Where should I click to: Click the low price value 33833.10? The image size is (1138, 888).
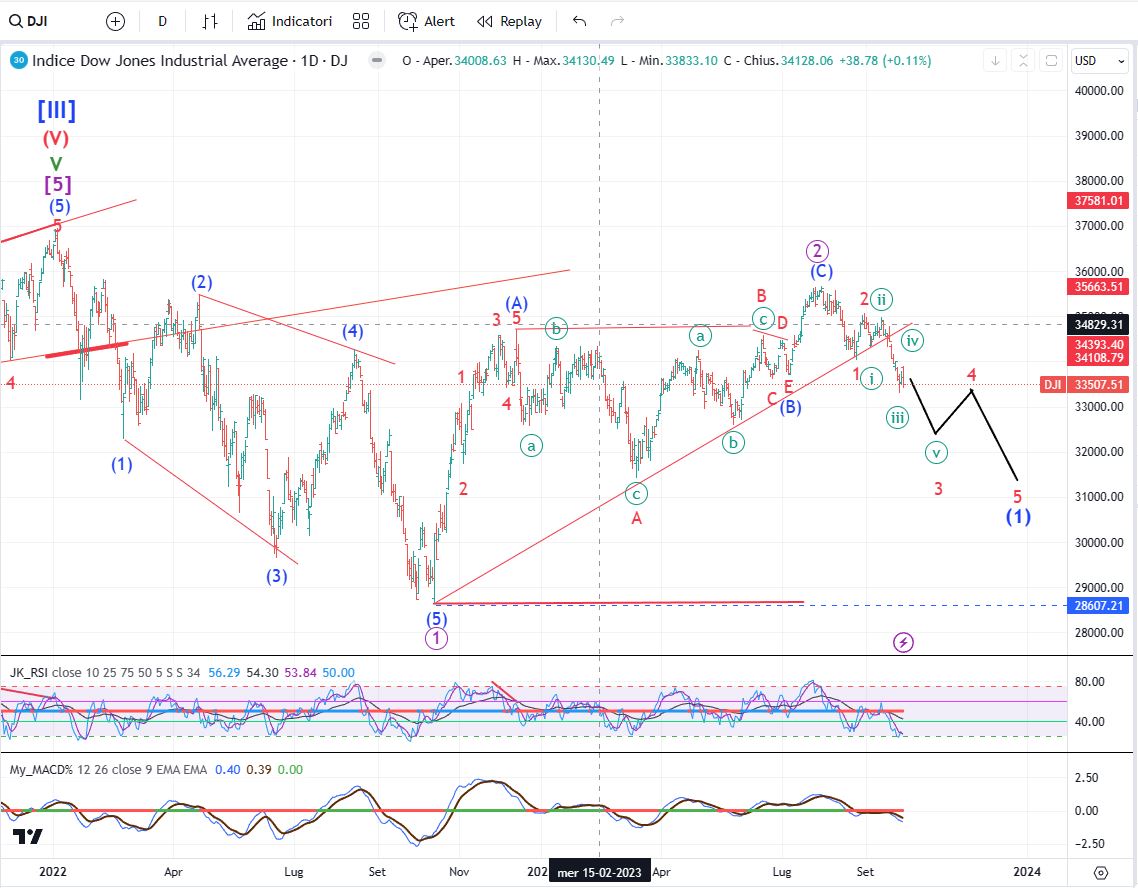pos(692,61)
